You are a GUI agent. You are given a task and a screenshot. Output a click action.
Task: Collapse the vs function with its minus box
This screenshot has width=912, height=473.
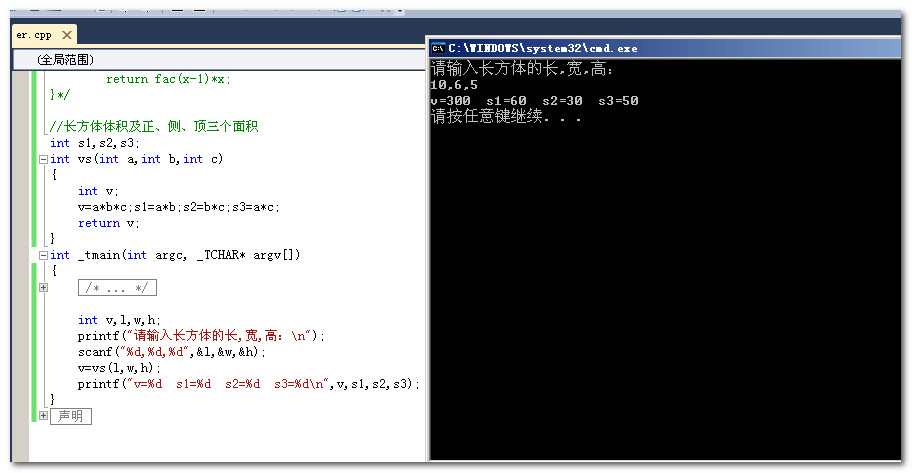tap(43, 159)
